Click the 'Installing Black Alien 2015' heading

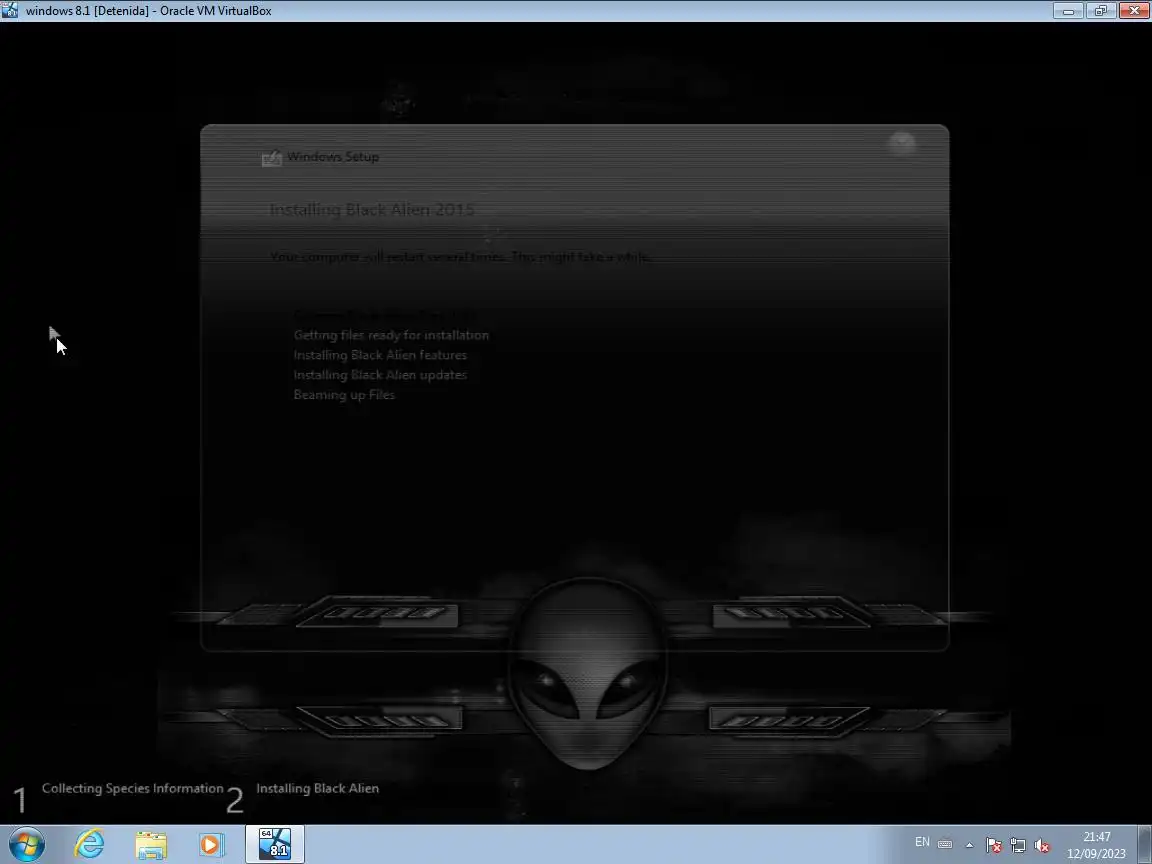click(x=372, y=209)
